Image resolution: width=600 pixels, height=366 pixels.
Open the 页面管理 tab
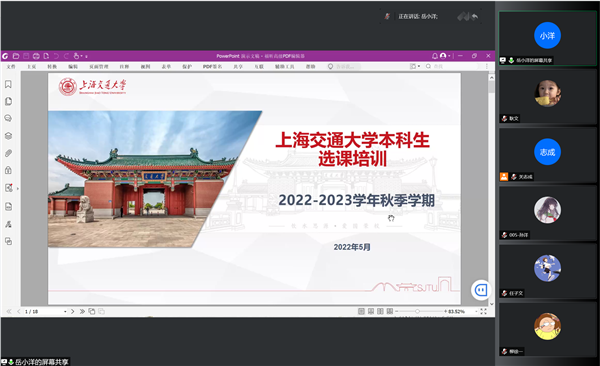point(99,67)
